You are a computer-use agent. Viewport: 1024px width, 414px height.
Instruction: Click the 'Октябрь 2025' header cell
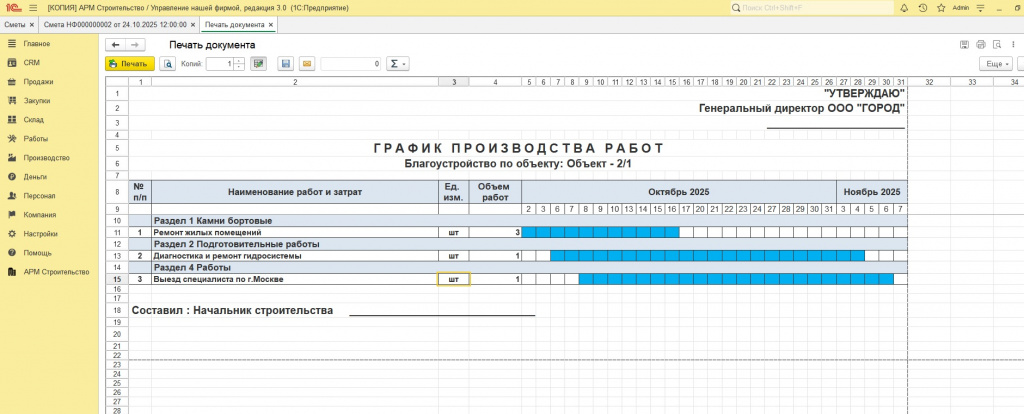[679, 192]
